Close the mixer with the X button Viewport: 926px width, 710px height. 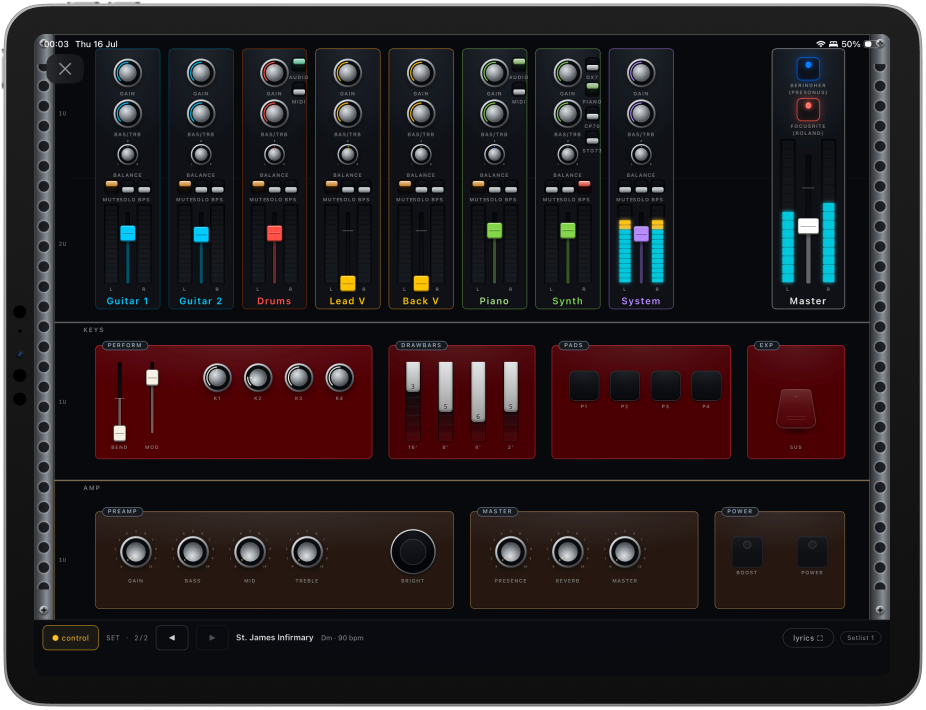point(65,69)
